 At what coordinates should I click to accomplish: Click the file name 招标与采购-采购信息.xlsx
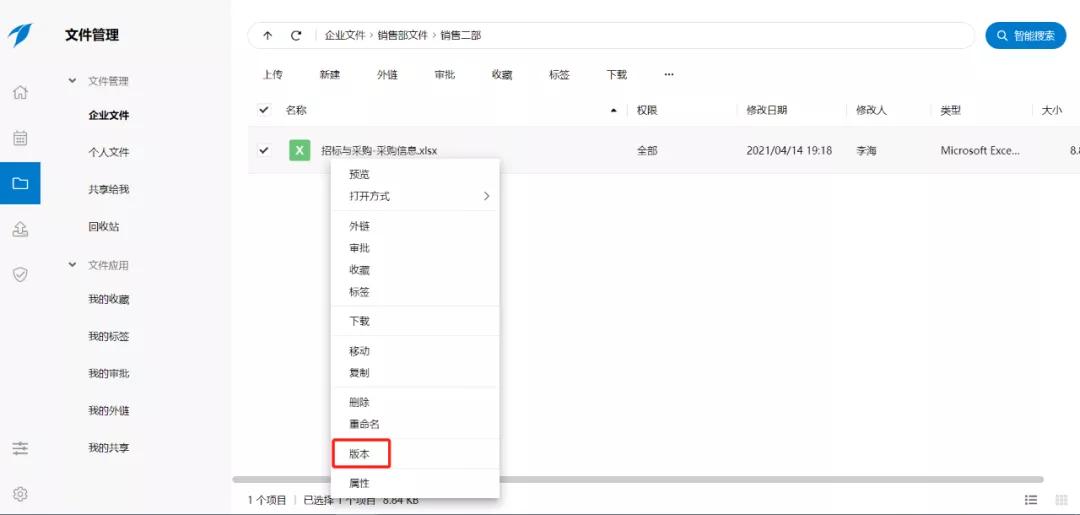click(x=380, y=150)
